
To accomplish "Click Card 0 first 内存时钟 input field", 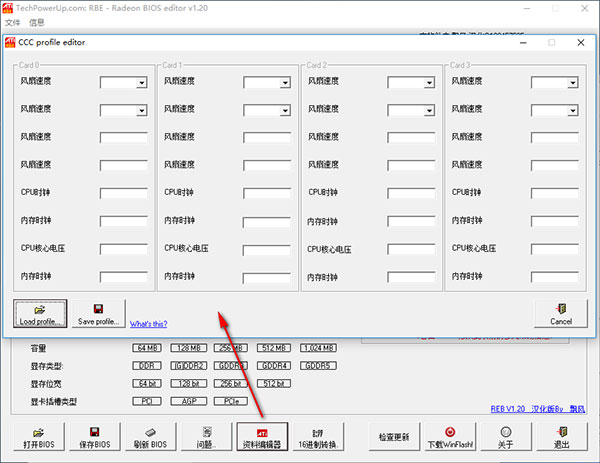I will pyautogui.click(x=124, y=221).
